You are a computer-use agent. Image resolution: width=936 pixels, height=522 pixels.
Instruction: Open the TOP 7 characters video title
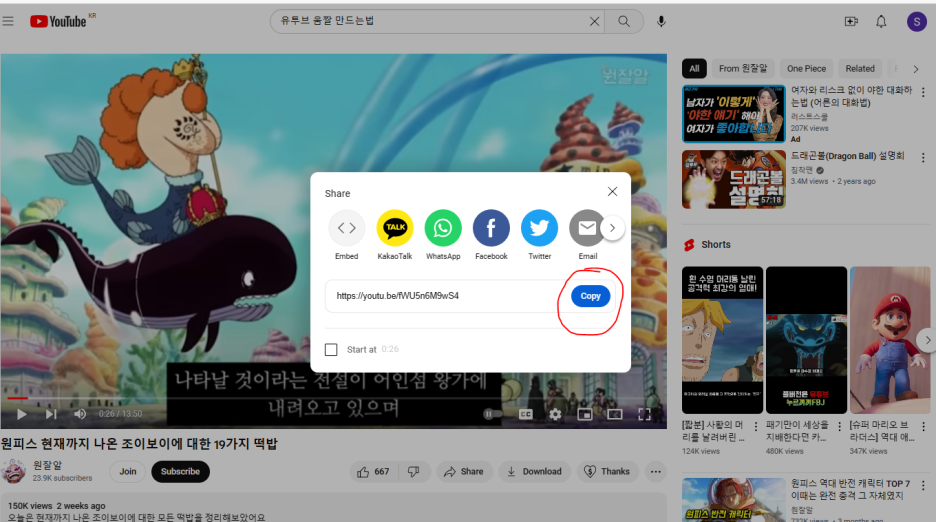pyautogui.click(x=850, y=490)
